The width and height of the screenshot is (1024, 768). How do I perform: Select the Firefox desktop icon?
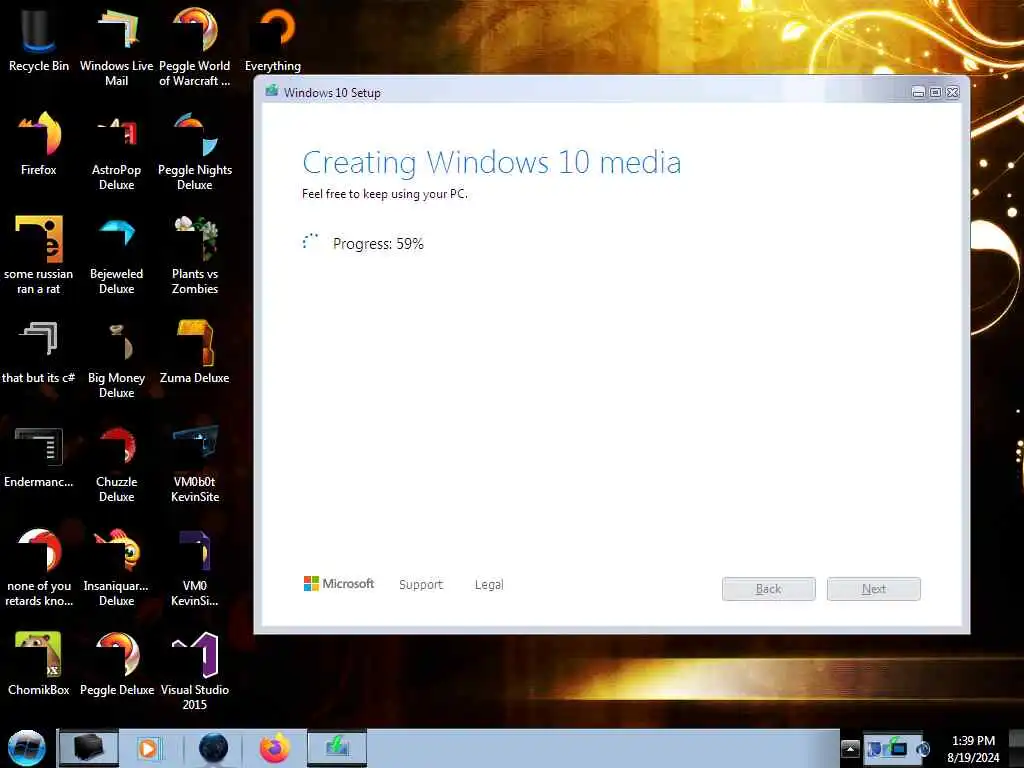pyautogui.click(x=39, y=142)
